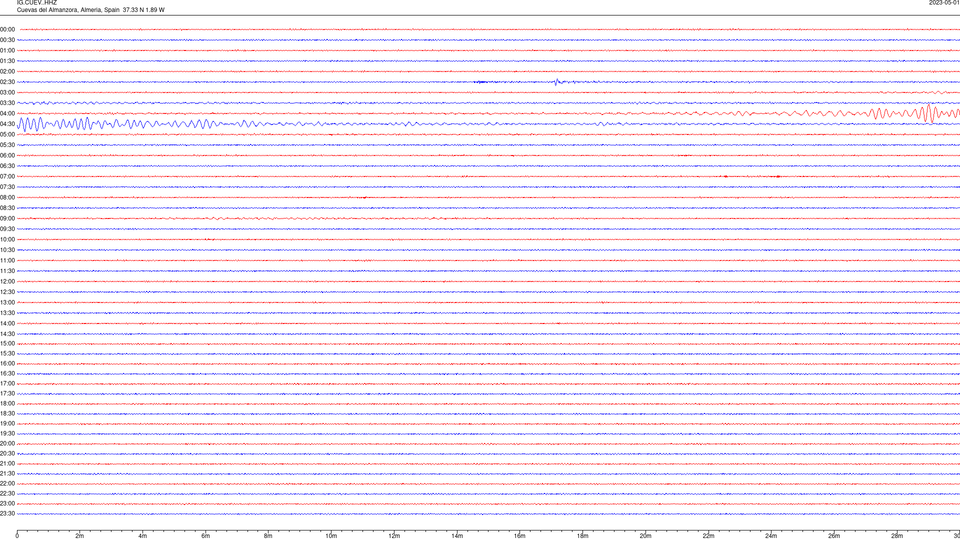Select the 05:00 row time label
This screenshot has height=540, width=960.
7,134
